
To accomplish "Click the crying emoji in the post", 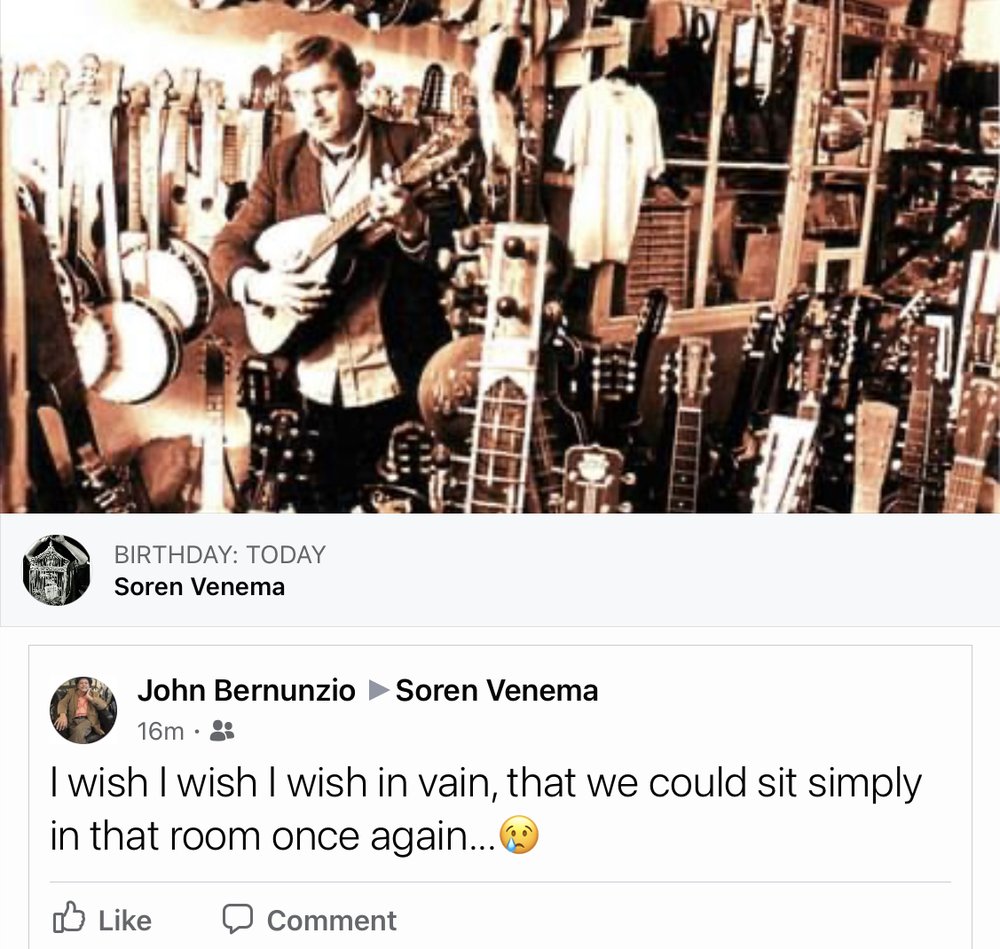I will 518,836.
